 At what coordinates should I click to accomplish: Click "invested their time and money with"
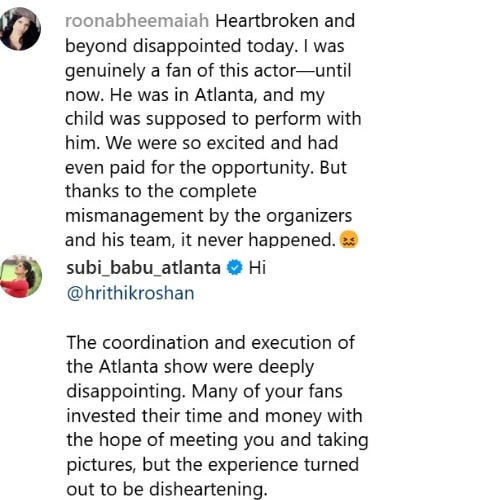coord(214,416)
